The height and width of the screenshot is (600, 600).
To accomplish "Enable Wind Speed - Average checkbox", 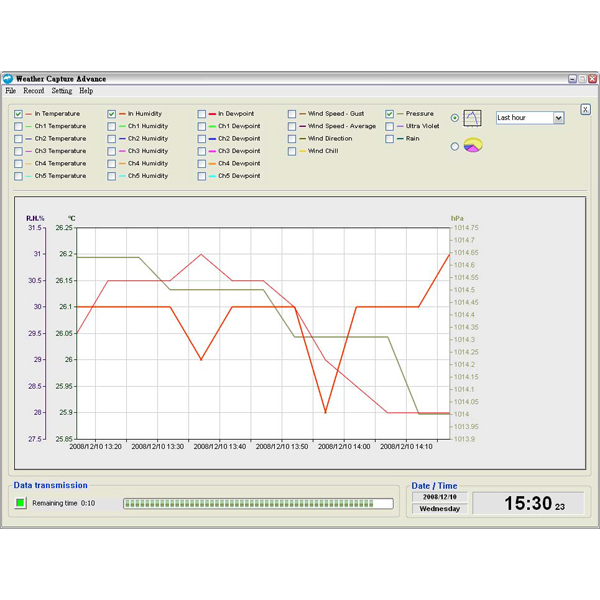I will click(292, 126).
